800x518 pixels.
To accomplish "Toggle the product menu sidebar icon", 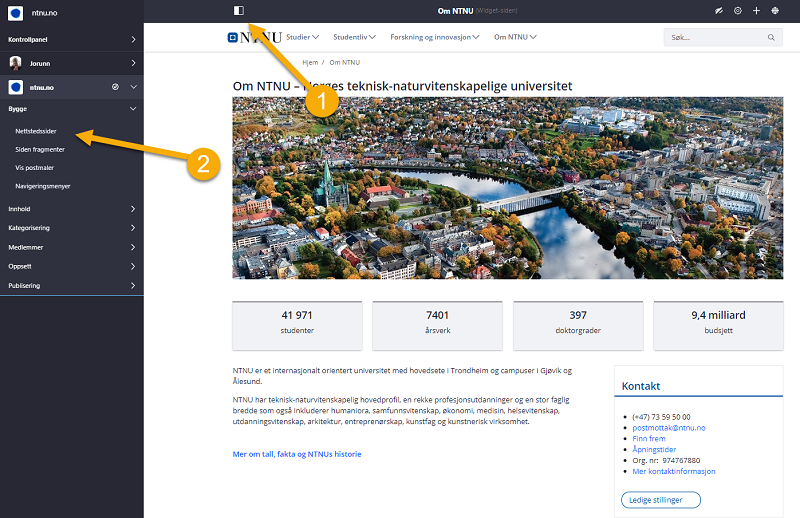I will click(x=239, y=11).
